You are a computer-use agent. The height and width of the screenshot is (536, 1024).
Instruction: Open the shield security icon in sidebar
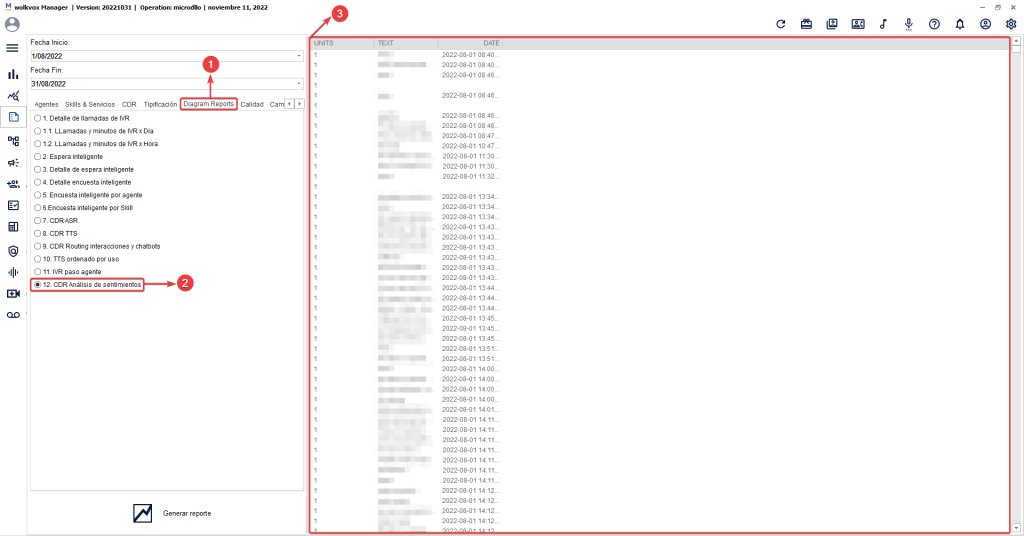tap(13, 251)
